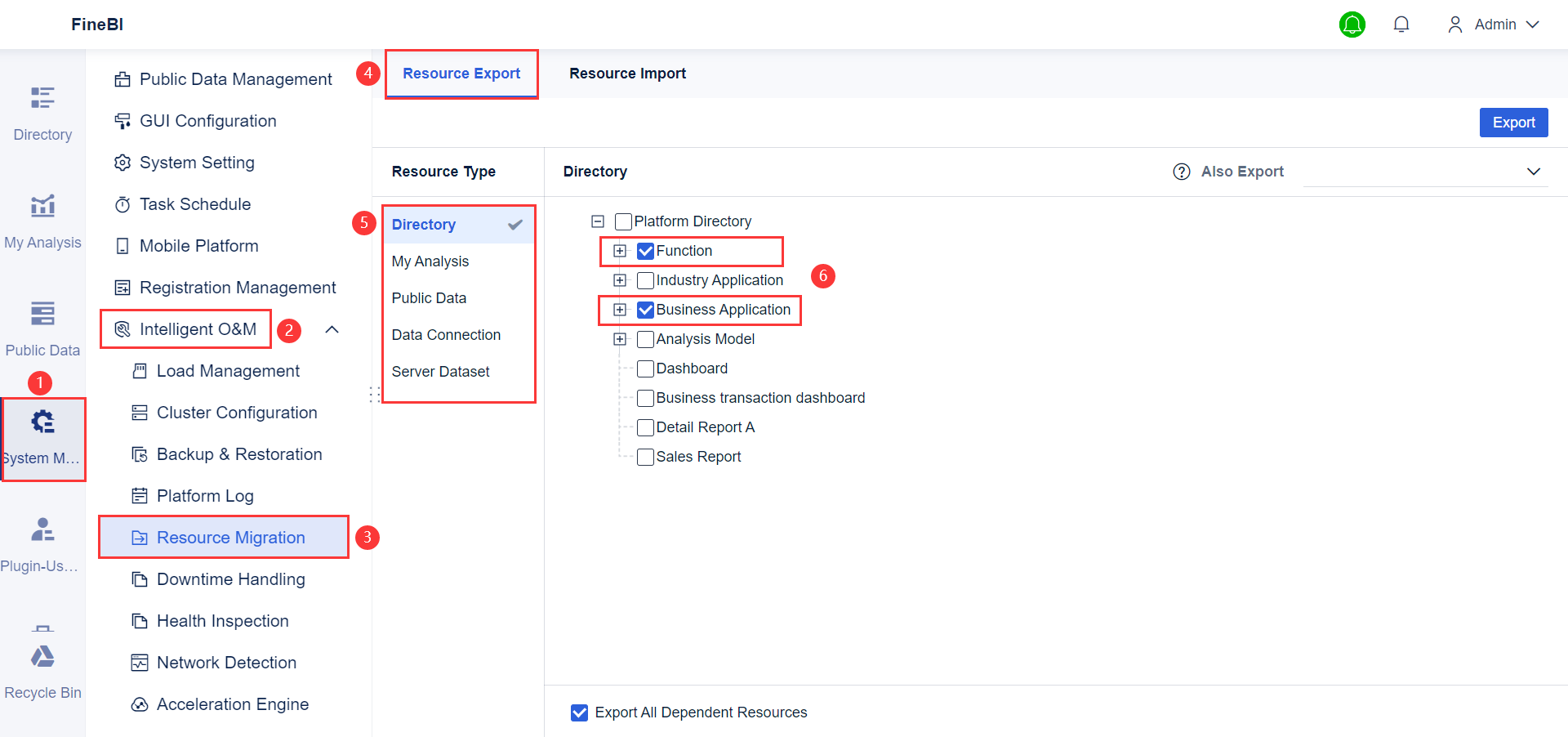Click the Also Export help question icon
Viewport: 1568px width, 737px height.
click(x=1182, y=172)
